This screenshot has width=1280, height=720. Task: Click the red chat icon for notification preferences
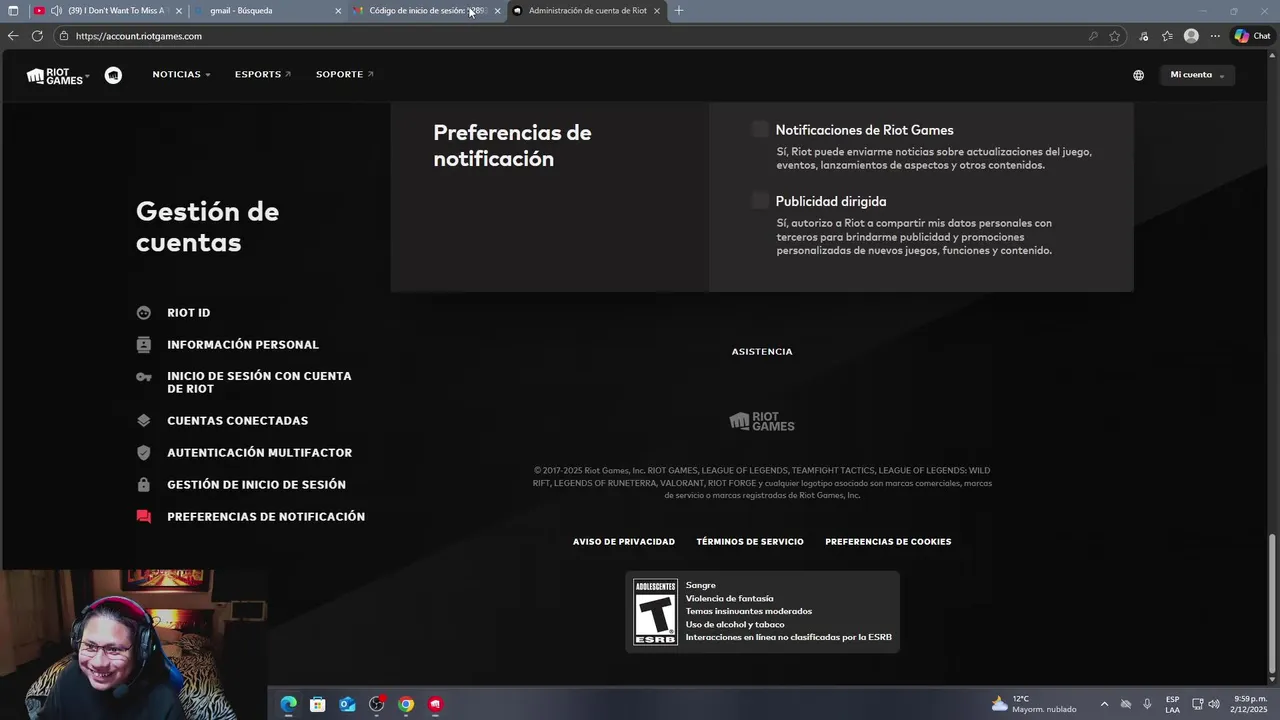(144, 517)
